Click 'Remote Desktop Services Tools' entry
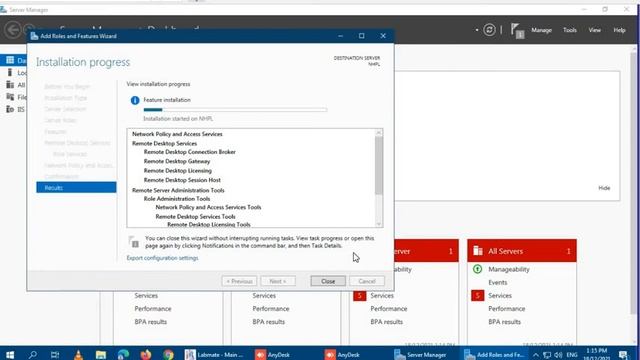Viewport: 640px width, 360px height. pyautogui.click(x=195, y=217)
